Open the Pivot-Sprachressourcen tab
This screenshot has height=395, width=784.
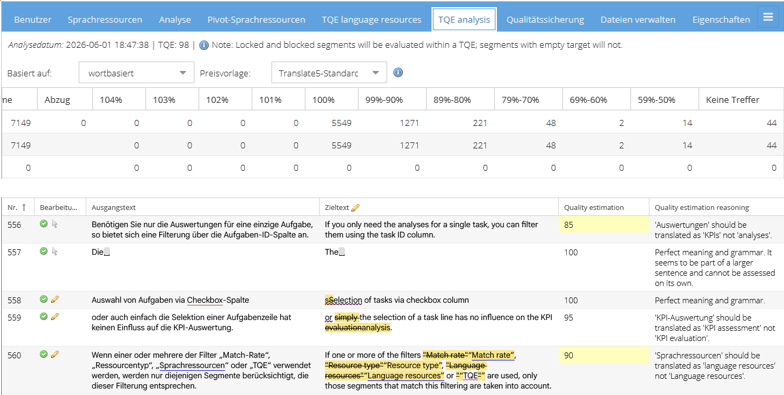coord(256,20)
